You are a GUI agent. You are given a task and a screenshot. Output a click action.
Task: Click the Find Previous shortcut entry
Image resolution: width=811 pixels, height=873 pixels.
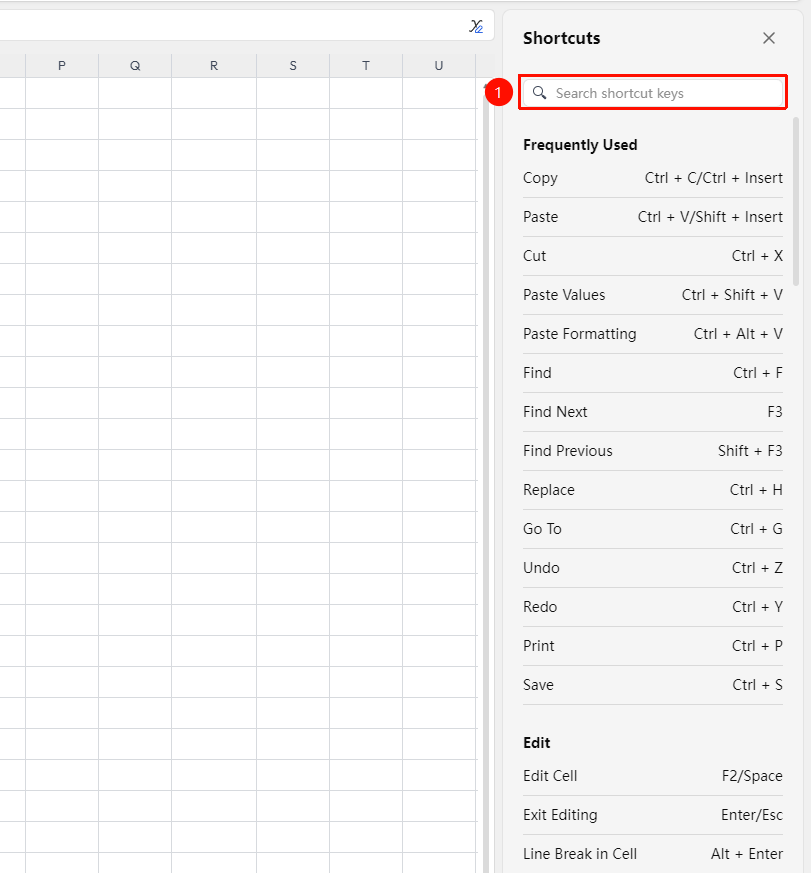pyautogui.click(x=653, y=451)
